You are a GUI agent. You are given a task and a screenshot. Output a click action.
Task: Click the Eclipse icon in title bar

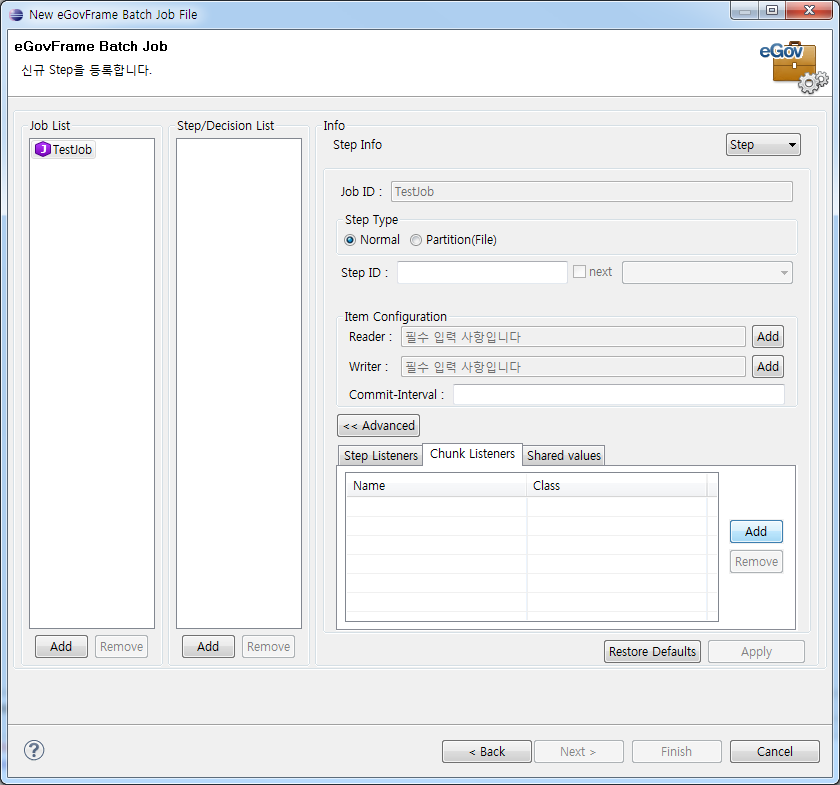[x=16, y=14]
